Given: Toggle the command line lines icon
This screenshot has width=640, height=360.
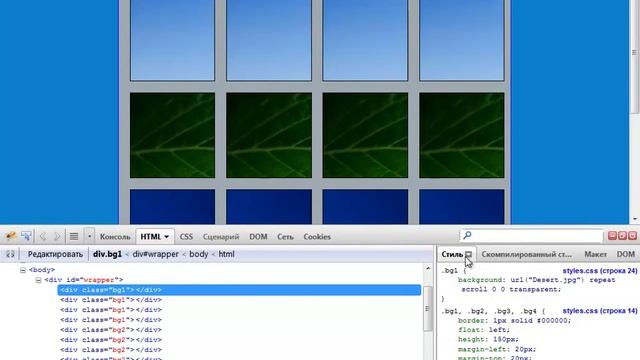Looking at the screenshot, I should pyautogui.click(x=74, y=236).
